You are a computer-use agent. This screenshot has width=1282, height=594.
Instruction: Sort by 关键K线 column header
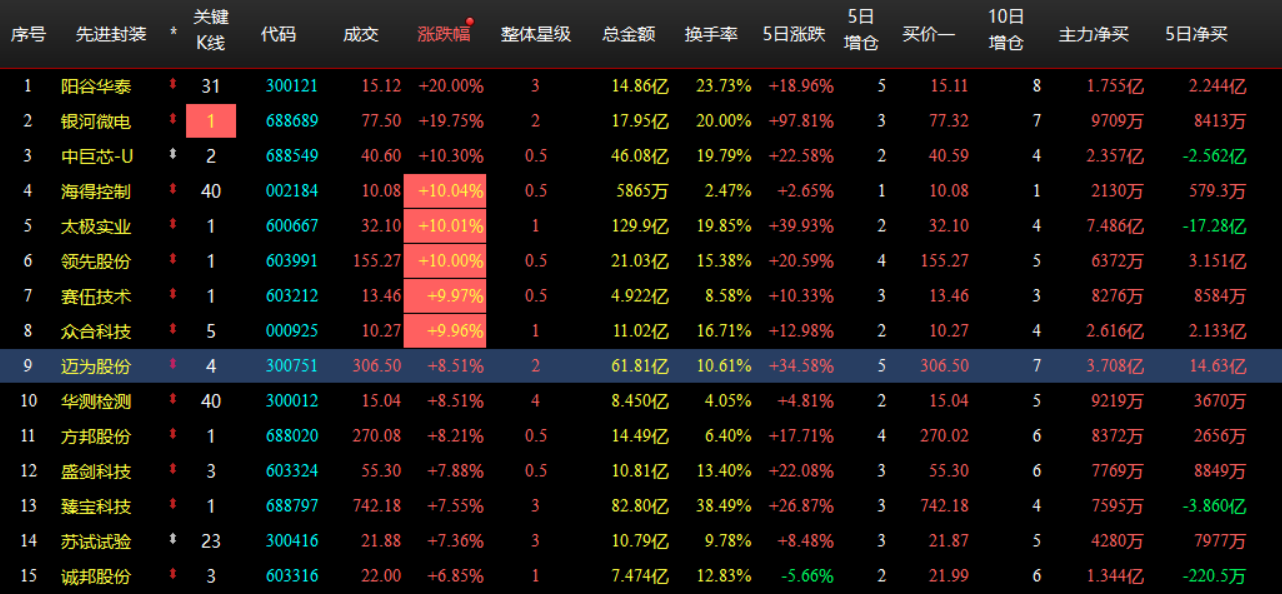pyautogui.click(x=211, y=30)
